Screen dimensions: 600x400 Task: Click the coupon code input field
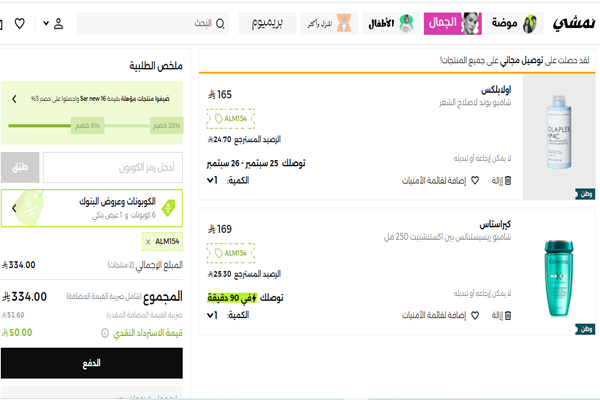point(112,167)
